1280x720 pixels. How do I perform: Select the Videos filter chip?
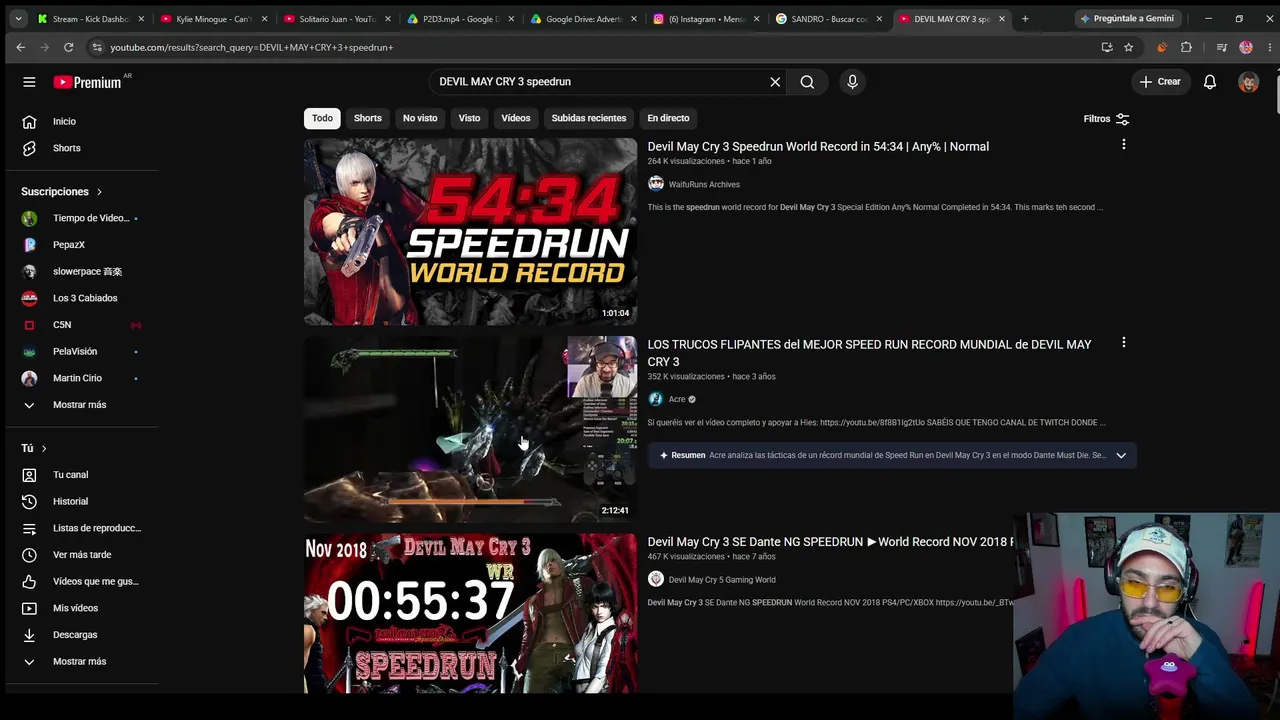coord(516,118)
